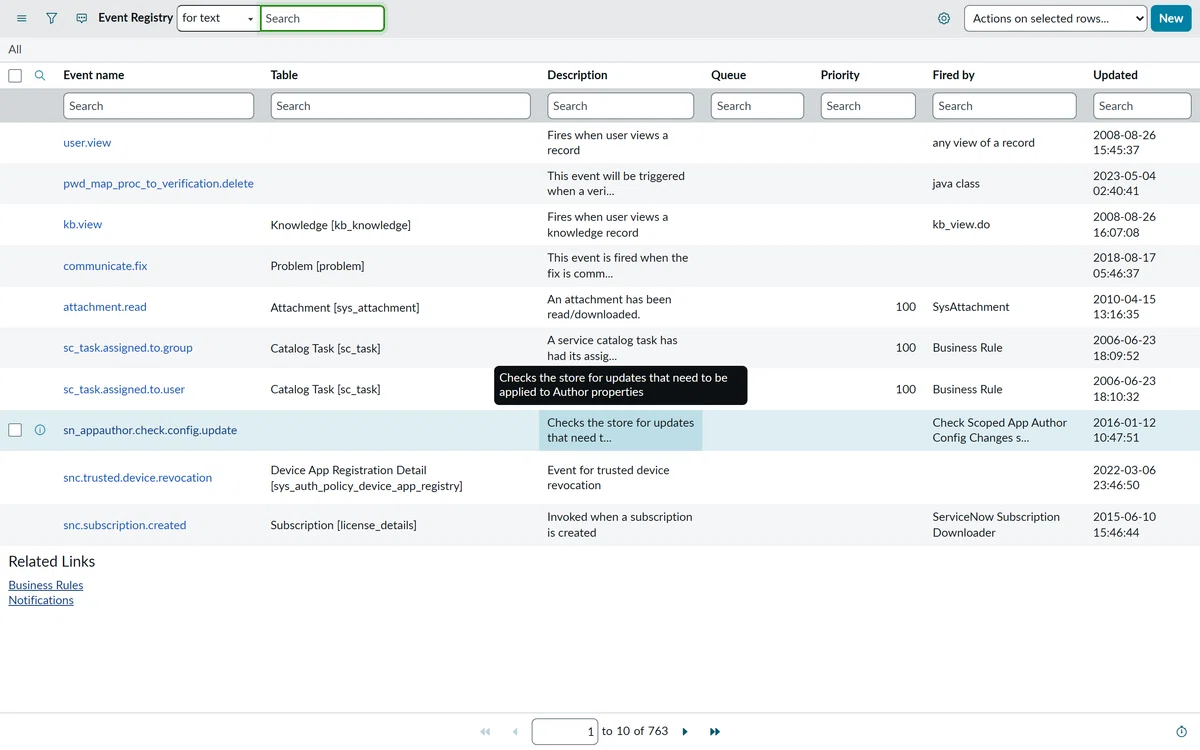Focus the Priority column search field
Image resolution: width=1200 pixels, height=750 pixels.
[x=868, y=106]
